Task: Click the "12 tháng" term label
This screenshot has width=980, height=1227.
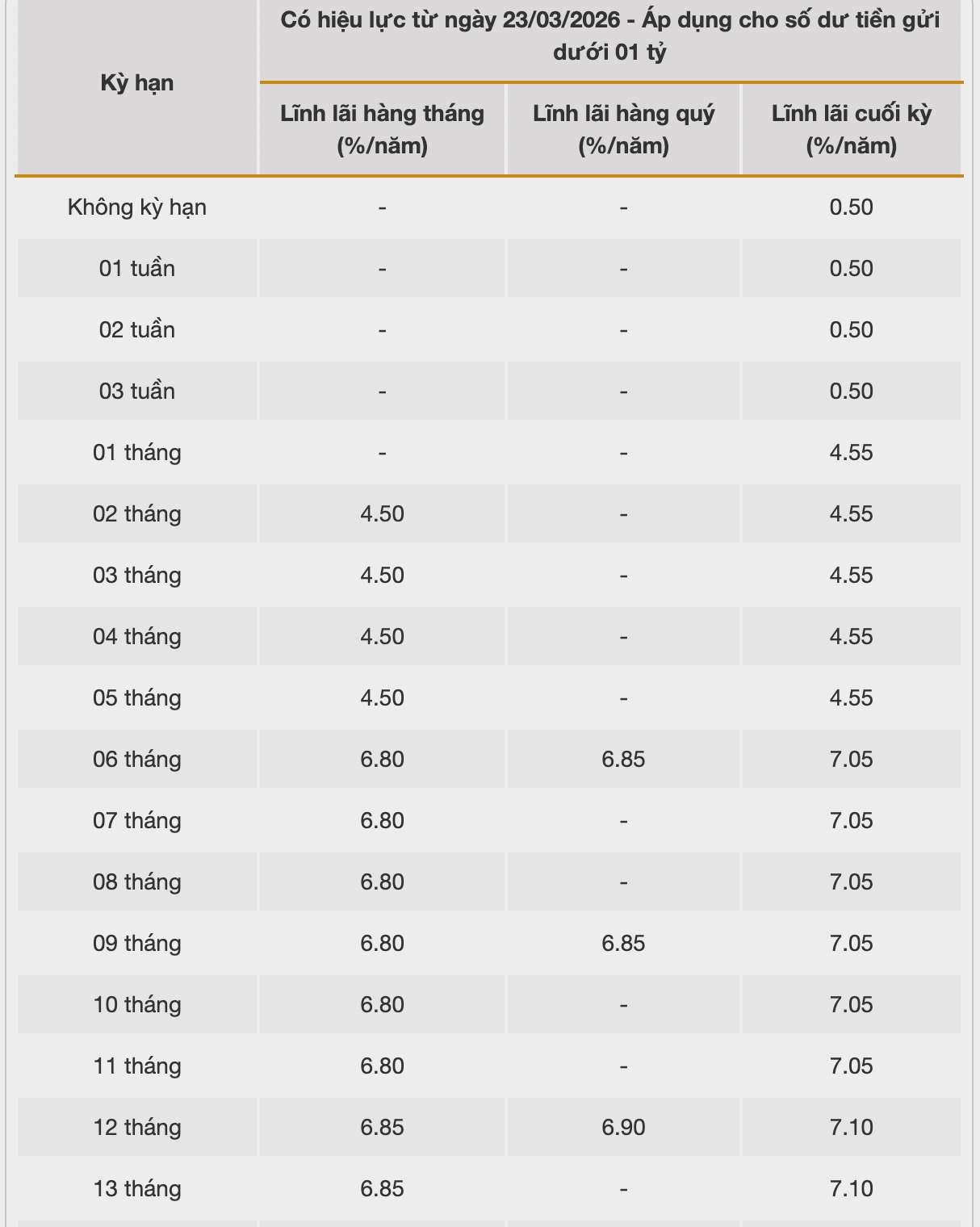Action: point(137,1128)
